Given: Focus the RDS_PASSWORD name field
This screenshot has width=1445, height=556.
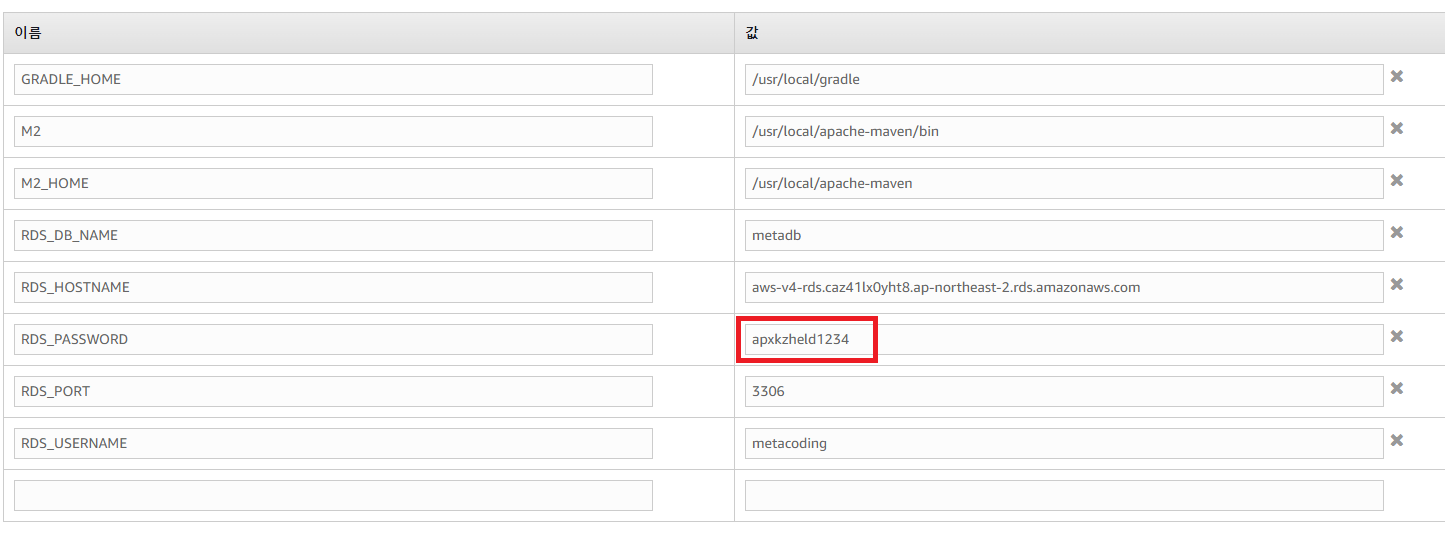Looking at the screenshot, I should (333, 339).
